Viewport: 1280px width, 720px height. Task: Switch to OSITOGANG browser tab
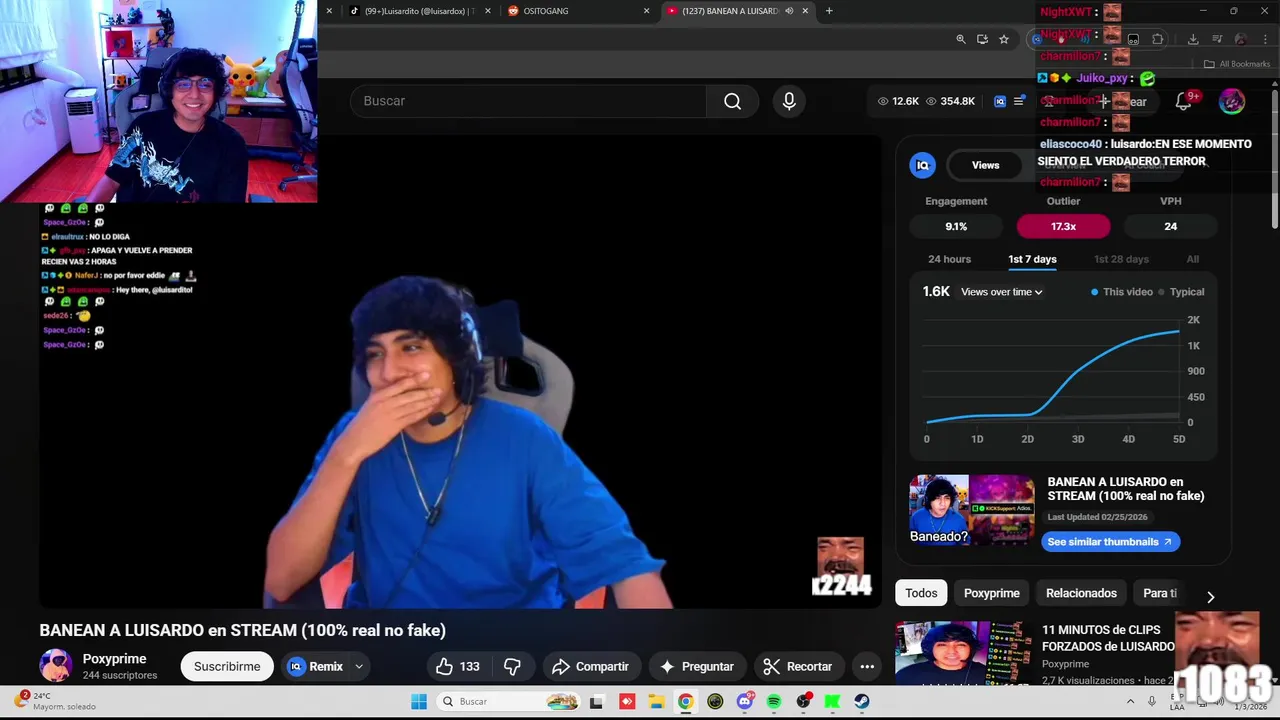(x=578, y=11)
